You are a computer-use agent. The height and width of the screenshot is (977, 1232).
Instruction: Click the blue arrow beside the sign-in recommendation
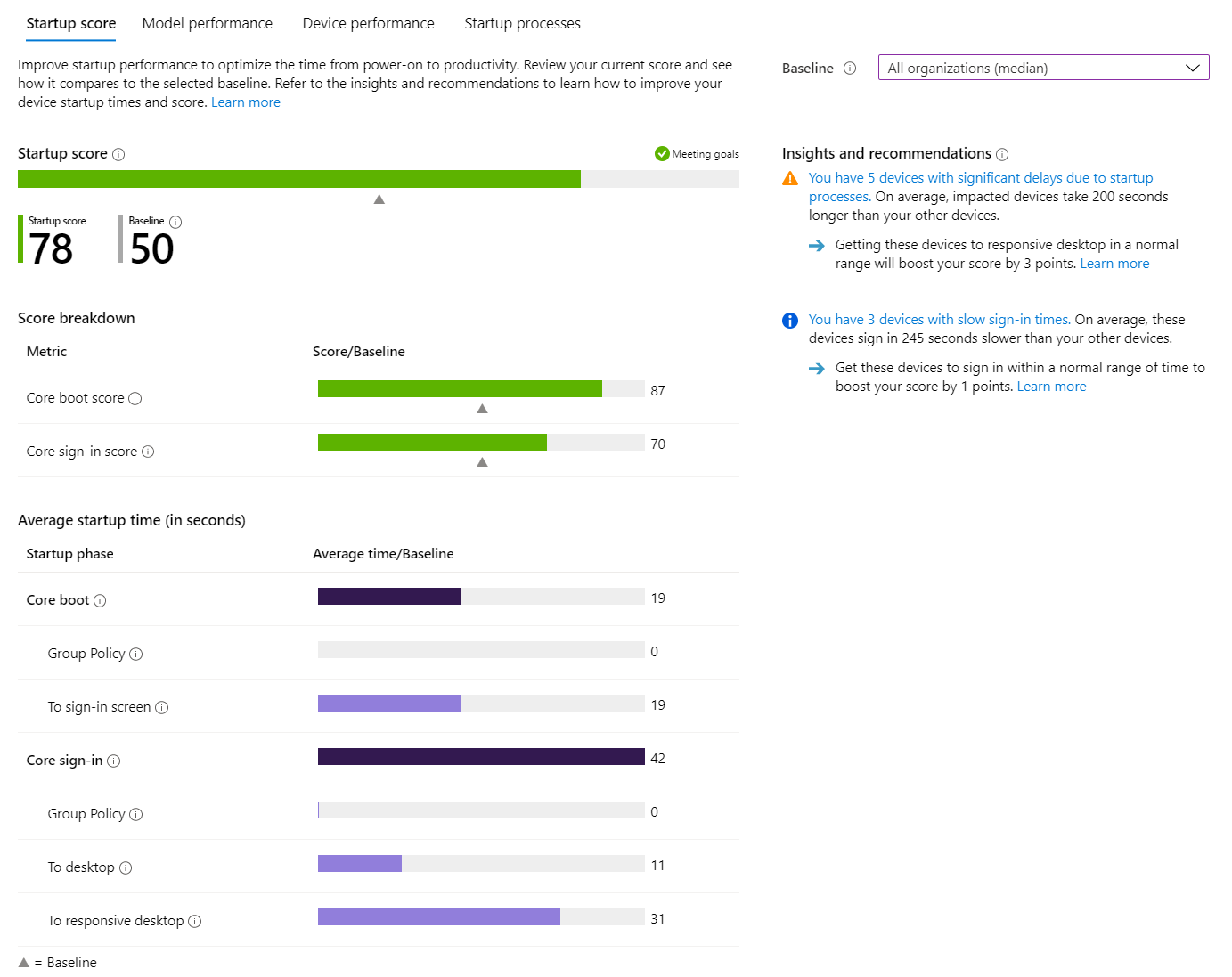click(817, 368)
